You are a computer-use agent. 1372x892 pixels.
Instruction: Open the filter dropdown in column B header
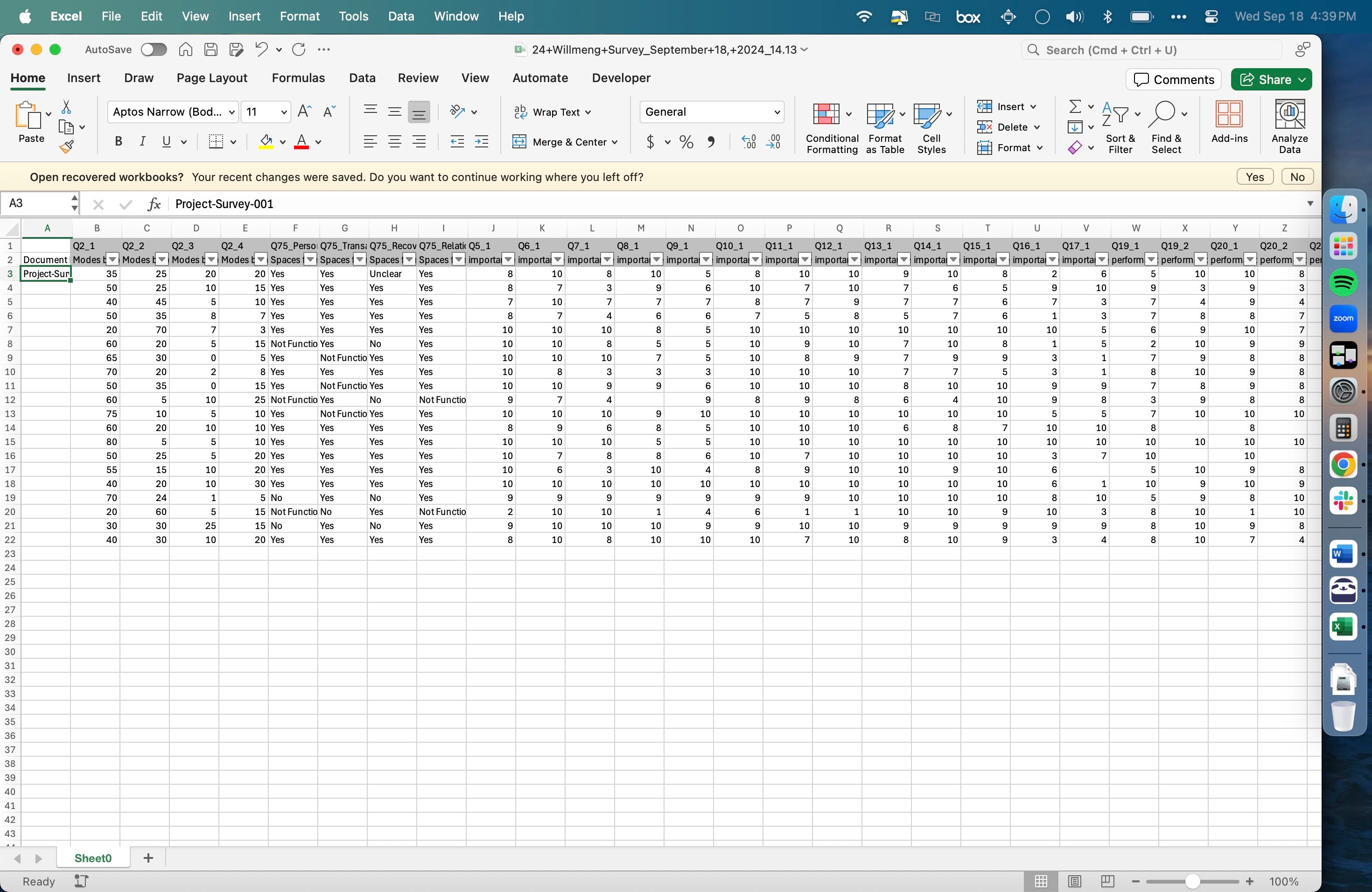coord(113,260)
